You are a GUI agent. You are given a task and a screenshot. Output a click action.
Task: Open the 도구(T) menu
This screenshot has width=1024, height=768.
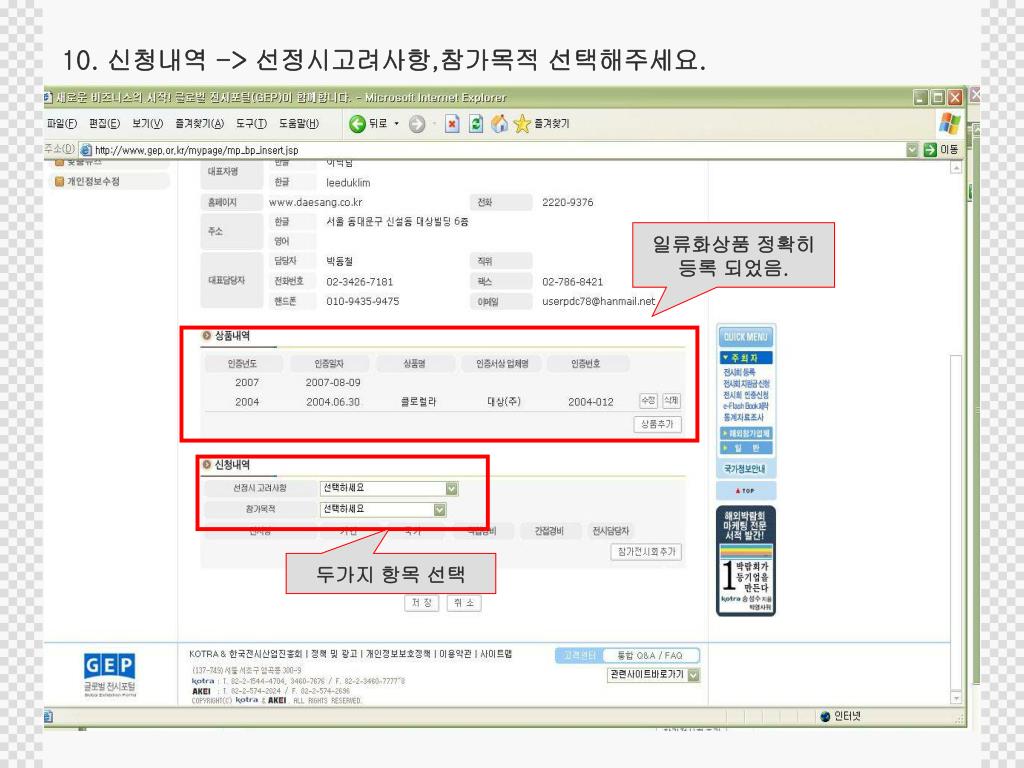tap(251, 123)
